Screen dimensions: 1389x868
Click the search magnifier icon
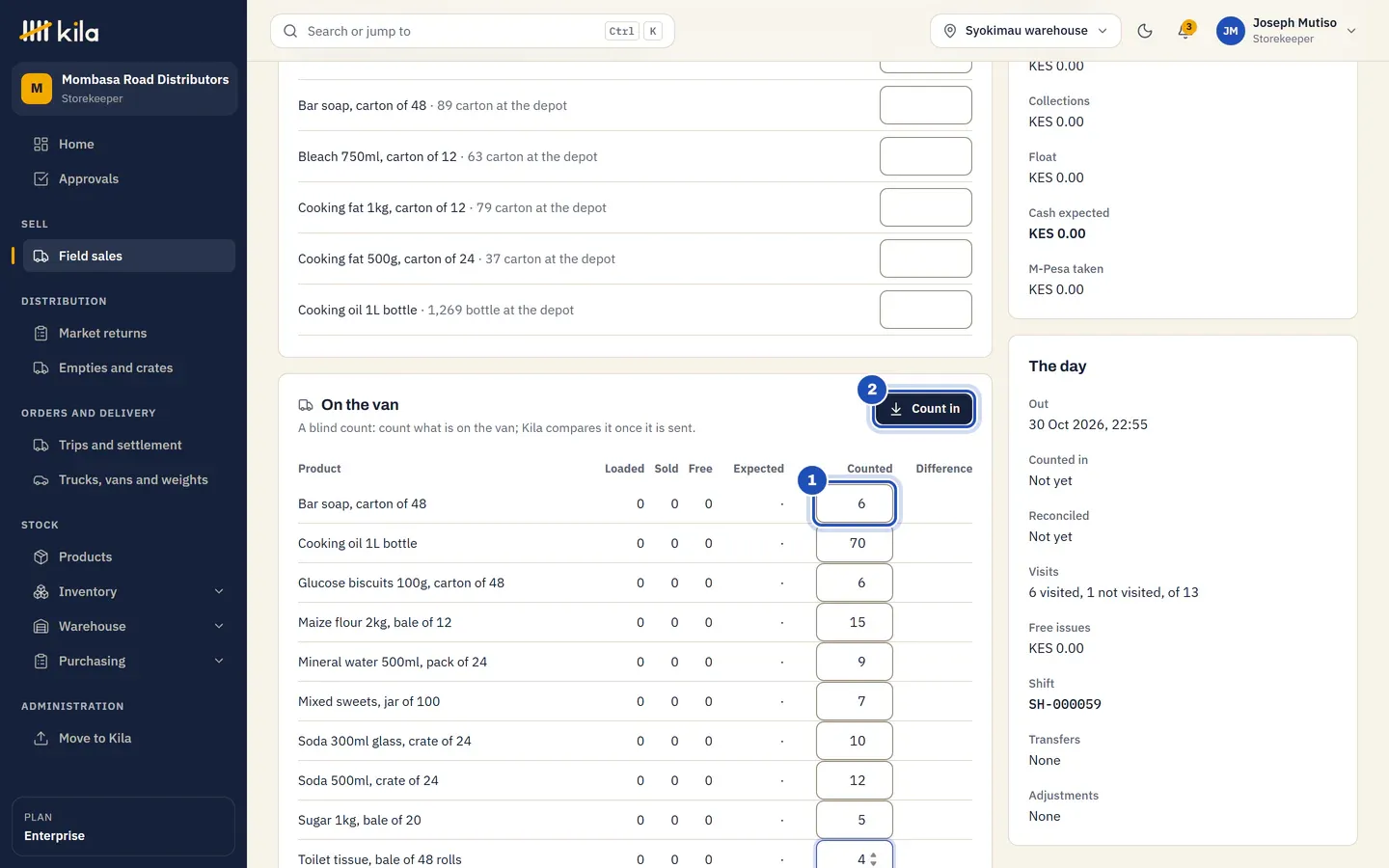click(290, 31)
